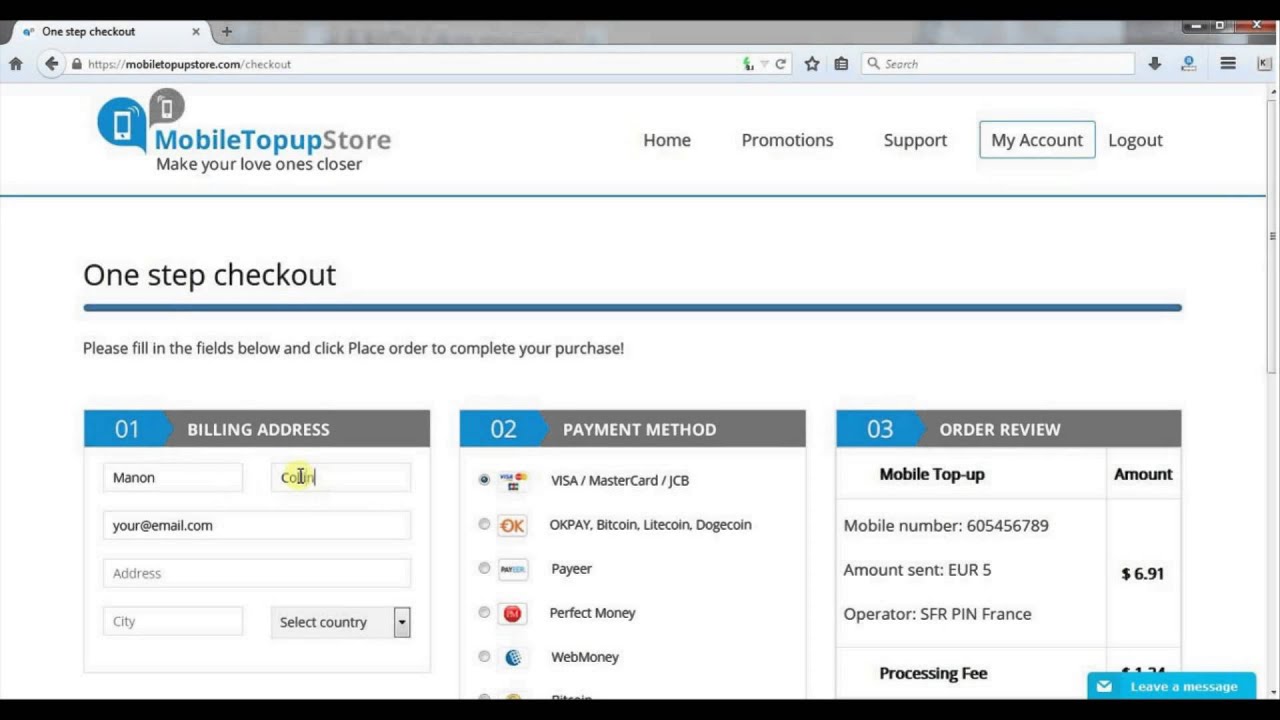This screenshot has width=1280, height=720.
Task: Choose the Perfect Money radio button
Action: pos(484,612)
